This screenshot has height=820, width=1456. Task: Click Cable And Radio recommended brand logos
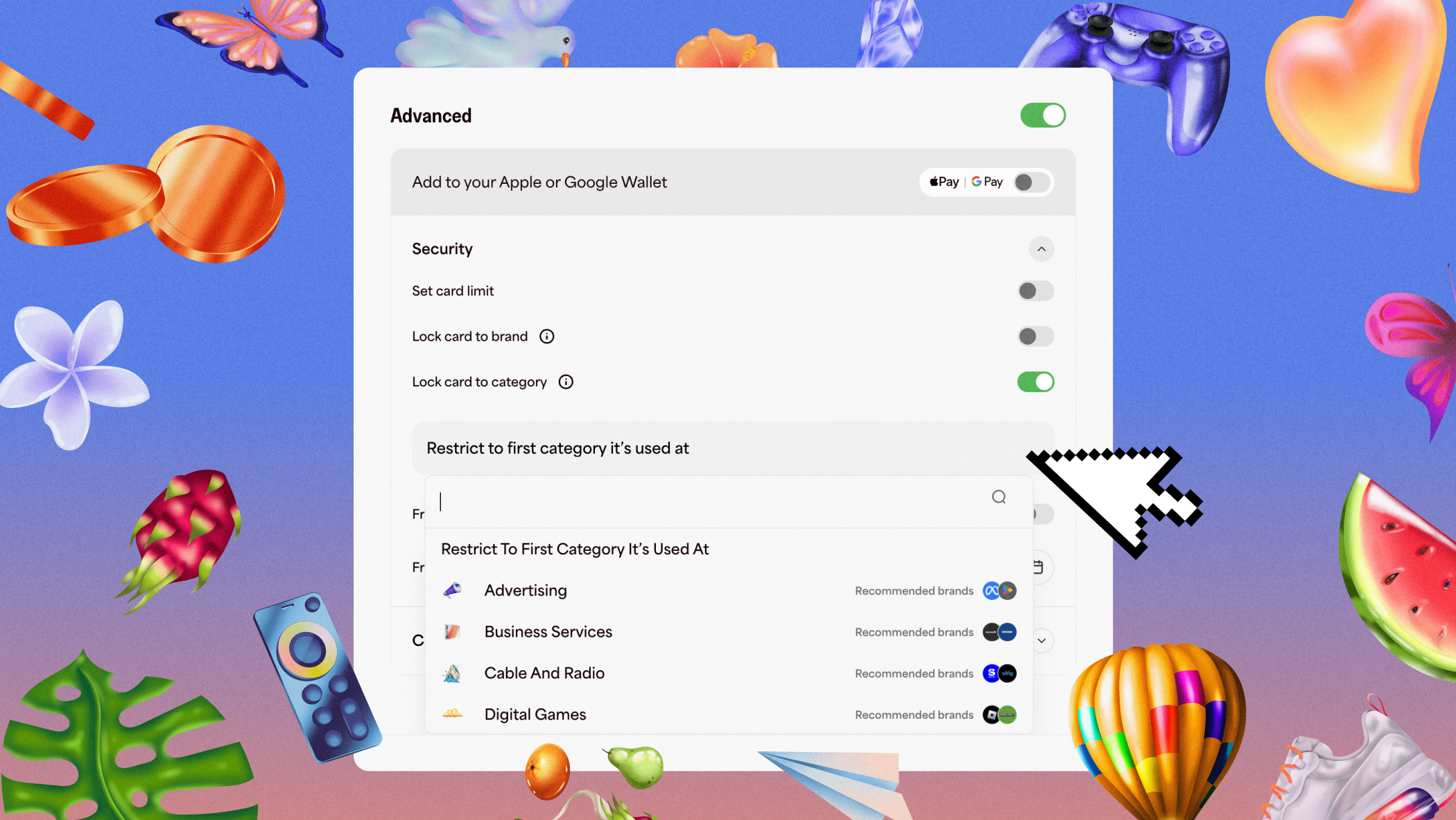pyautogui.click(x=999, y=673)
